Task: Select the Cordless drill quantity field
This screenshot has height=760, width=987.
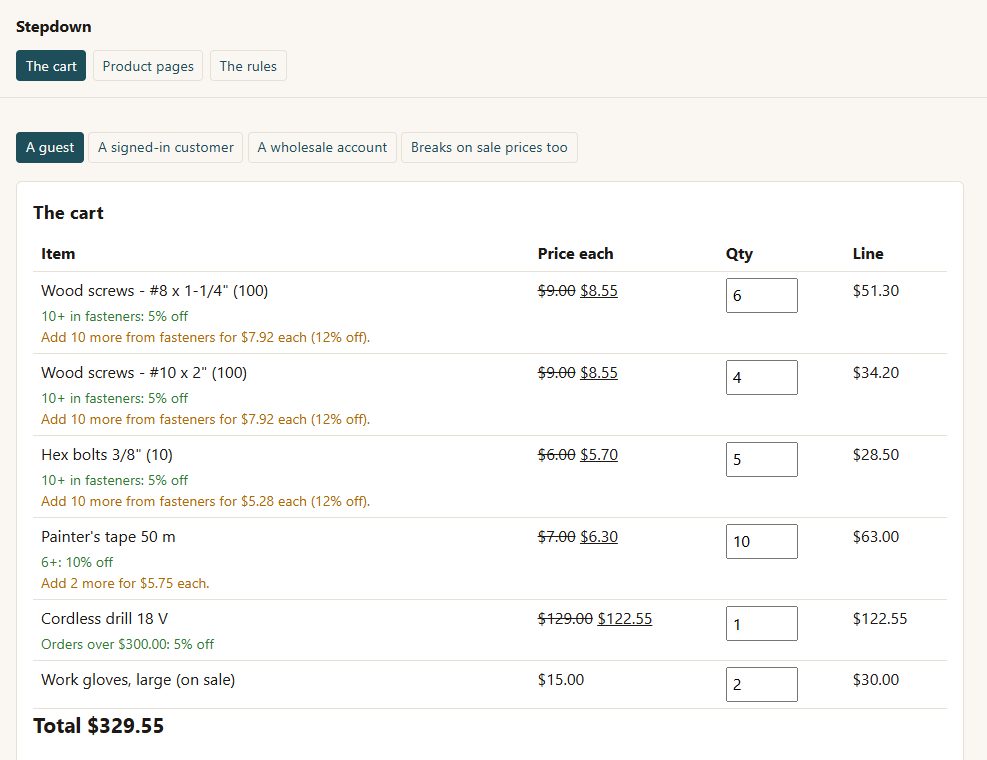Action: (762, 623)
